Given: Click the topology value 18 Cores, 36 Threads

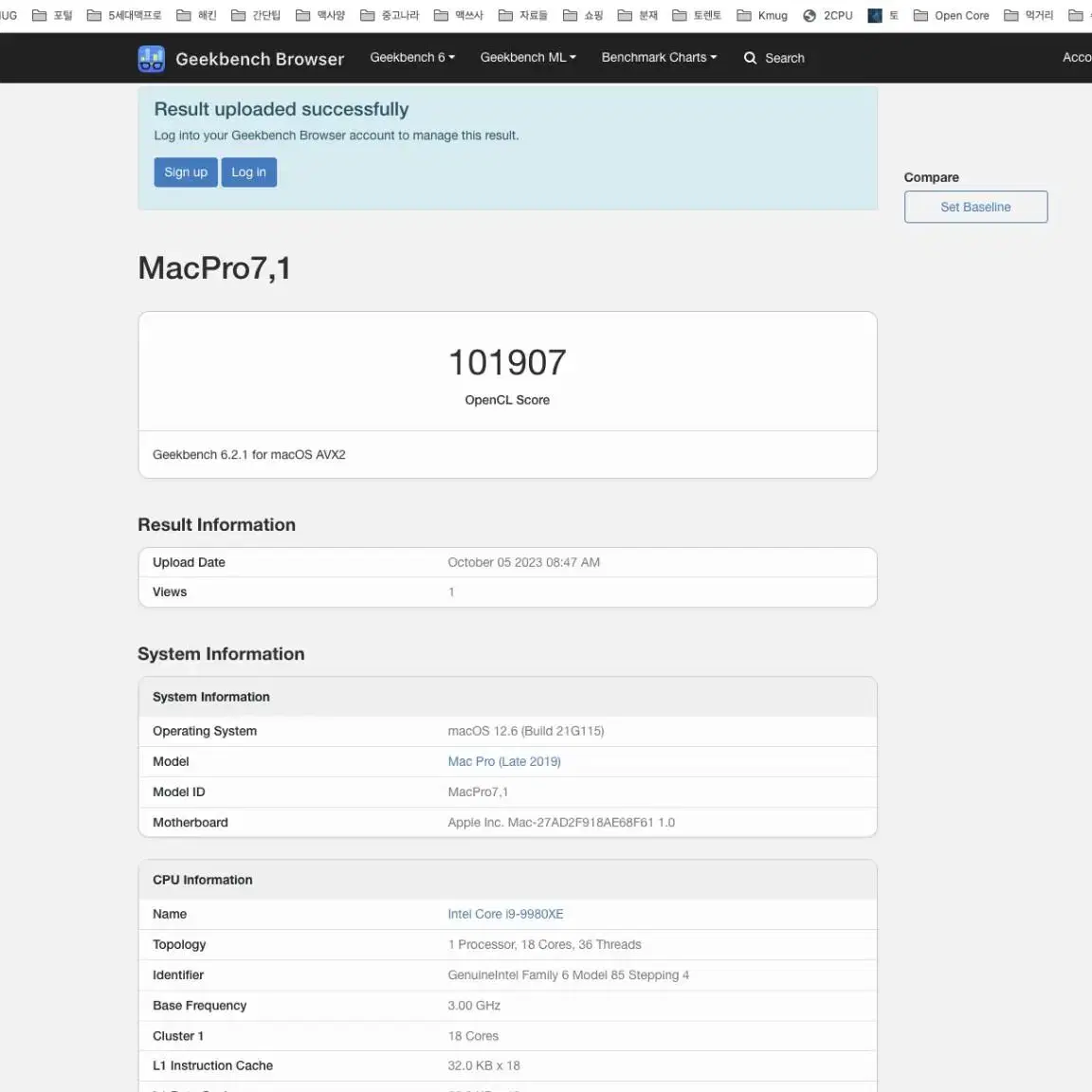Looking at the screenshot, I should click(x=545, y=944).
